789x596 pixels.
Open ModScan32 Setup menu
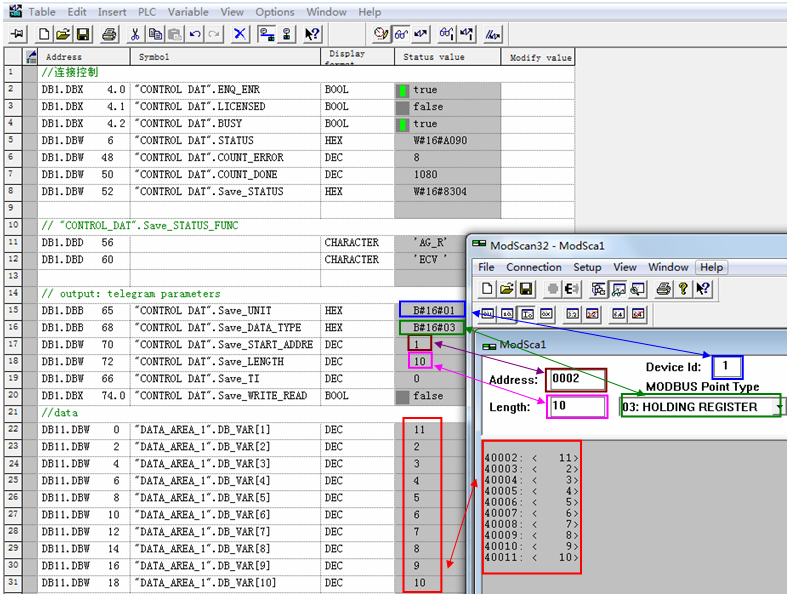(587, 267)
